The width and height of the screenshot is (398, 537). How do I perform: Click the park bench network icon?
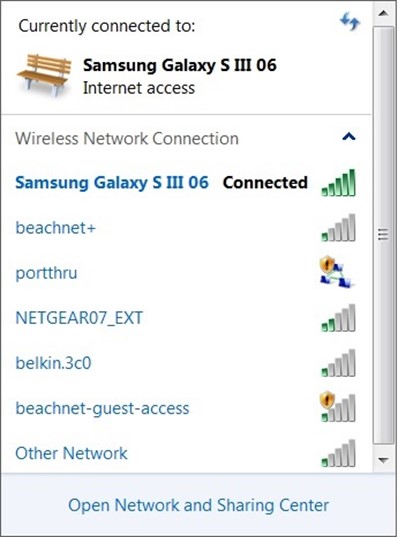click(44, 74)
